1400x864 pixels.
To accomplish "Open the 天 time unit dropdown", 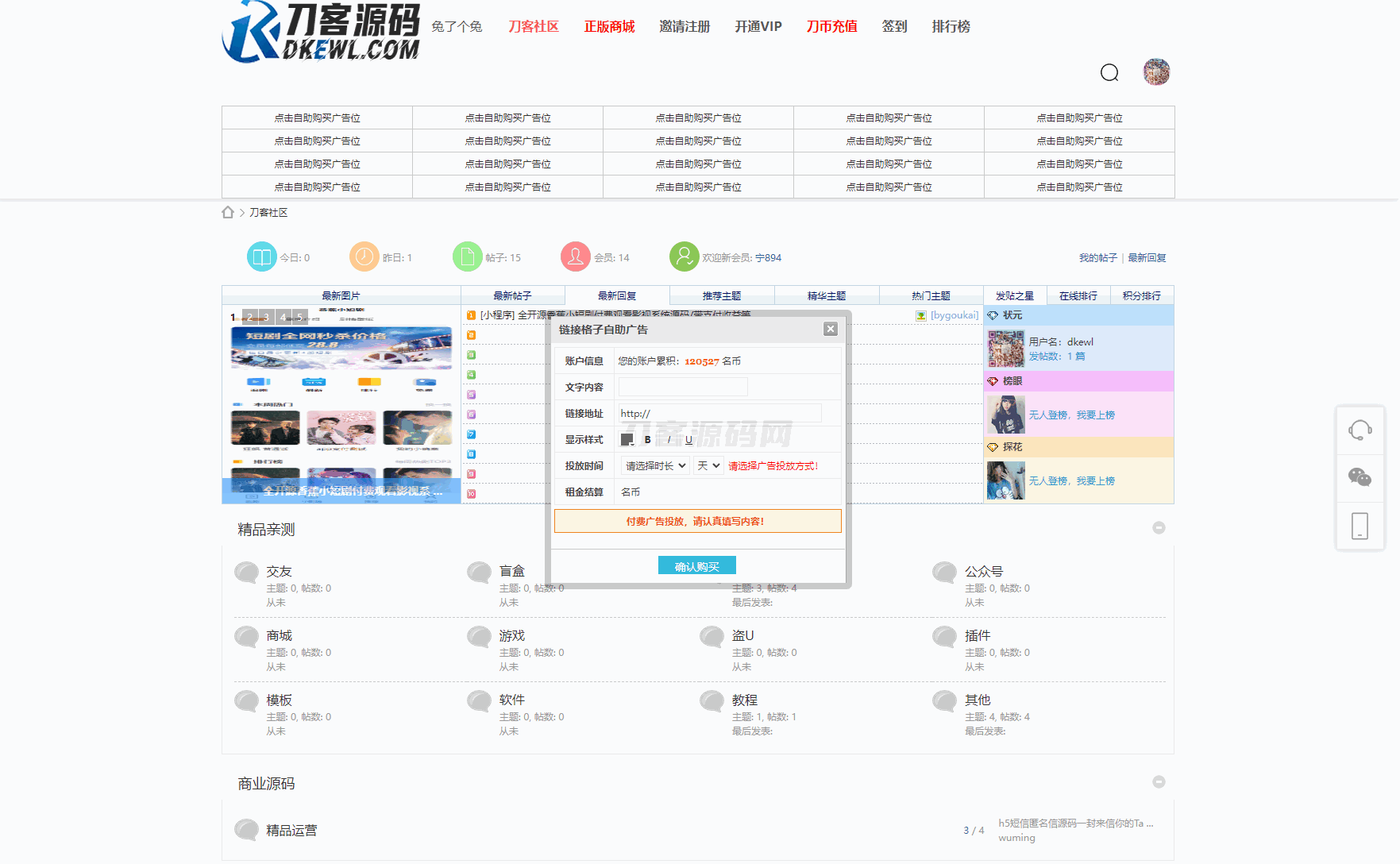I will point(708,466).
